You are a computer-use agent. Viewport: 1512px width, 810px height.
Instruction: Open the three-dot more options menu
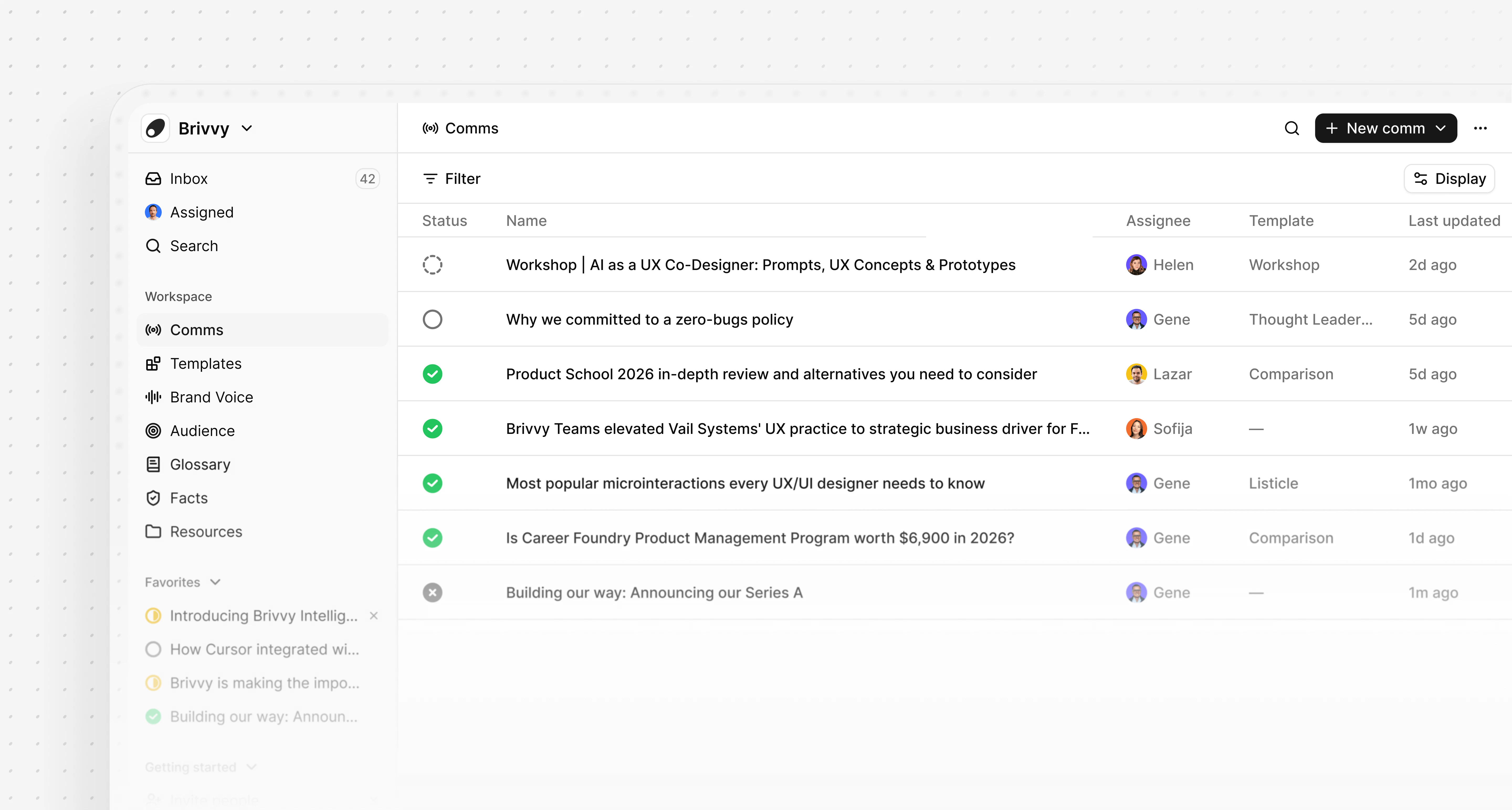(x=1480, y=128)
